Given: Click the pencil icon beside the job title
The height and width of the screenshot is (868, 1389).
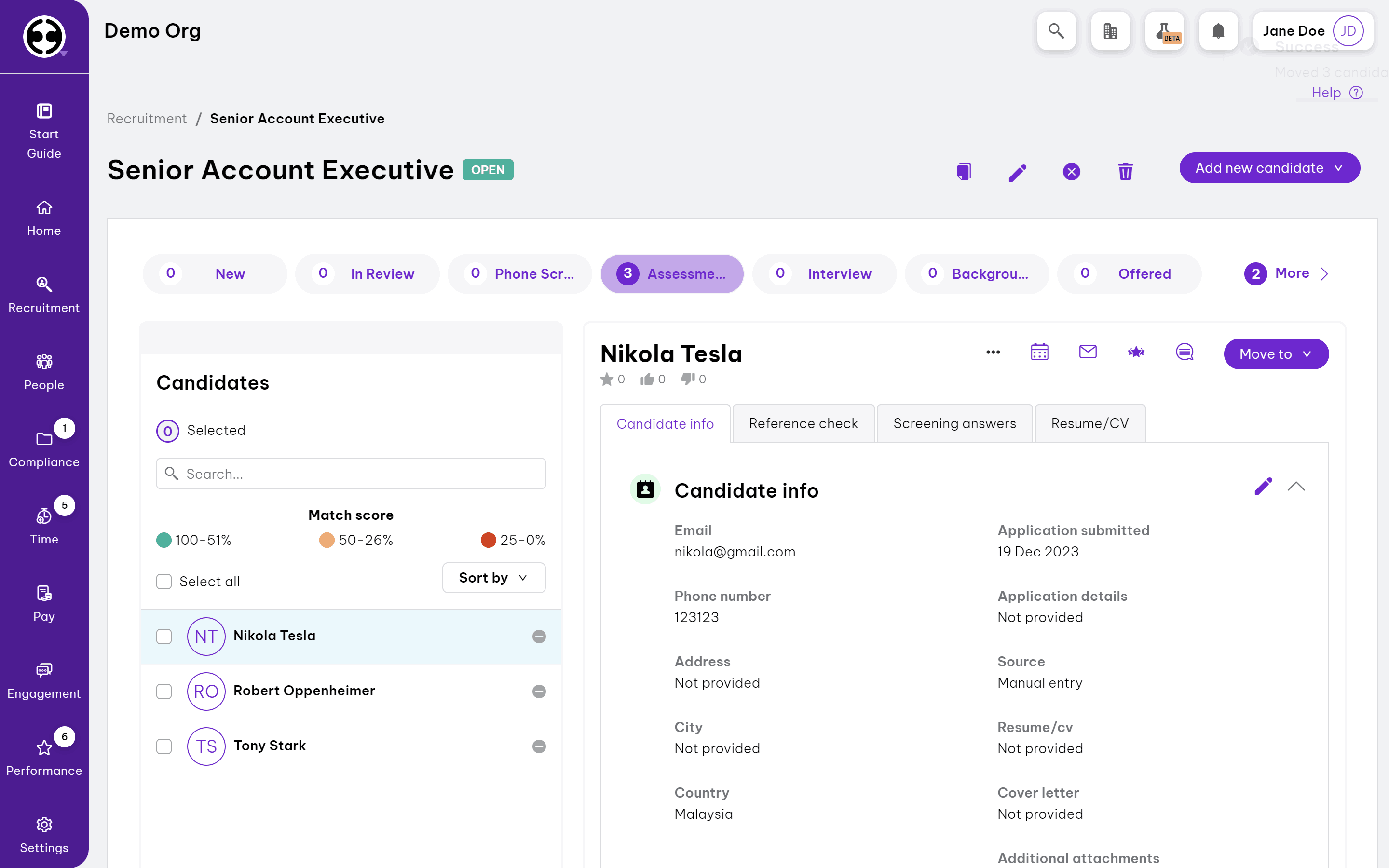Looking at the screenshot, I should 1017,172.
